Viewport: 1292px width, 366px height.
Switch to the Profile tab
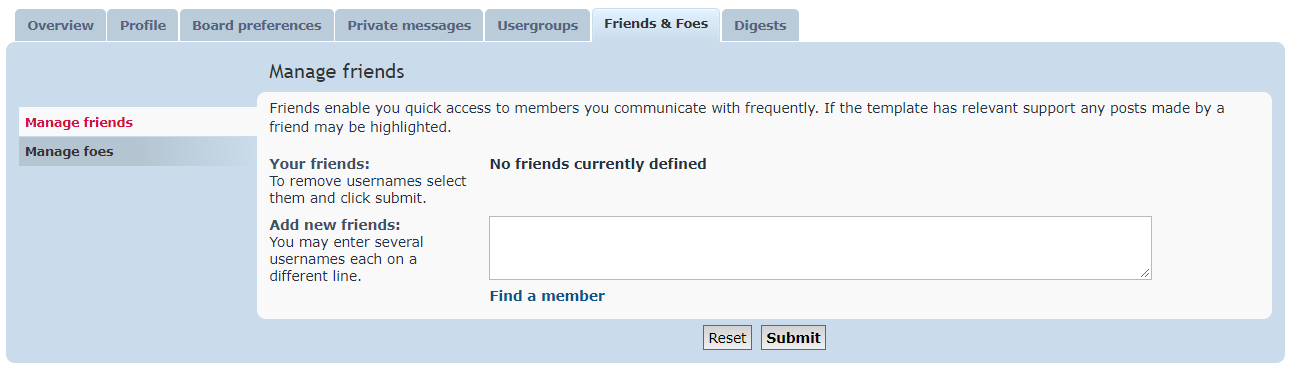(143, 25)
